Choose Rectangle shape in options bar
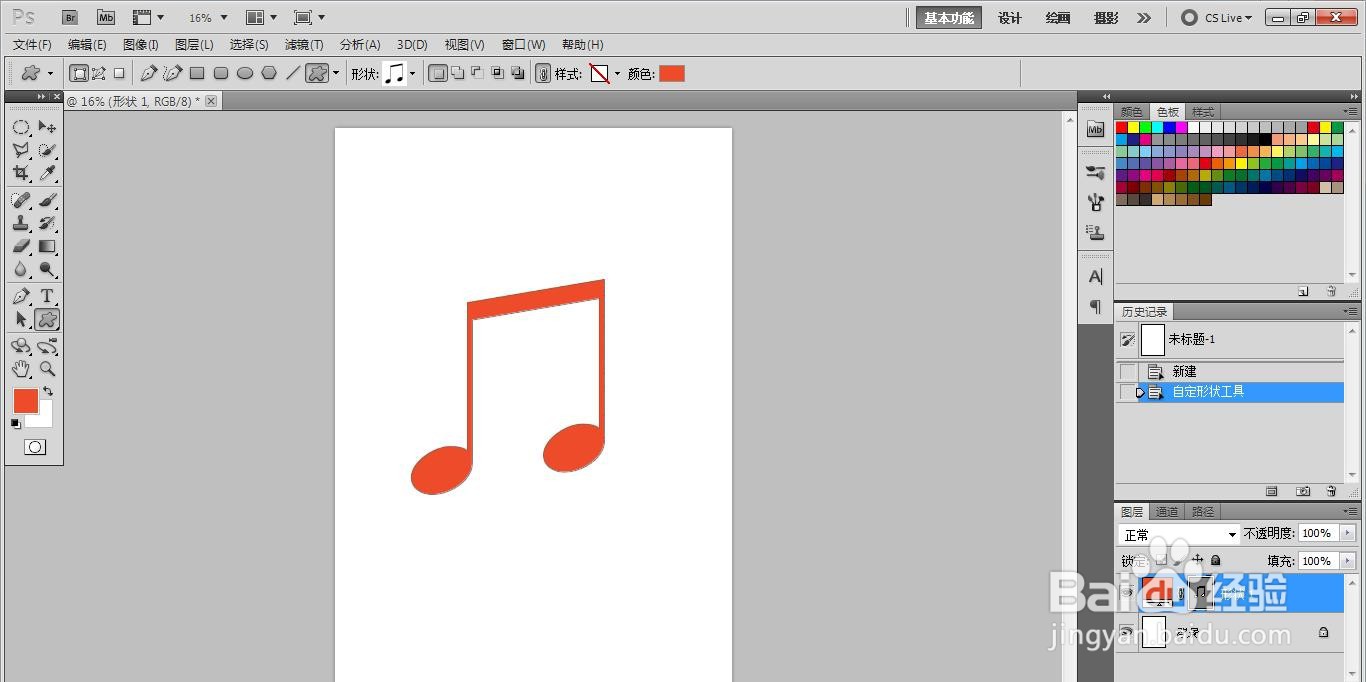 pyautogui.click(x=197, y=73)
